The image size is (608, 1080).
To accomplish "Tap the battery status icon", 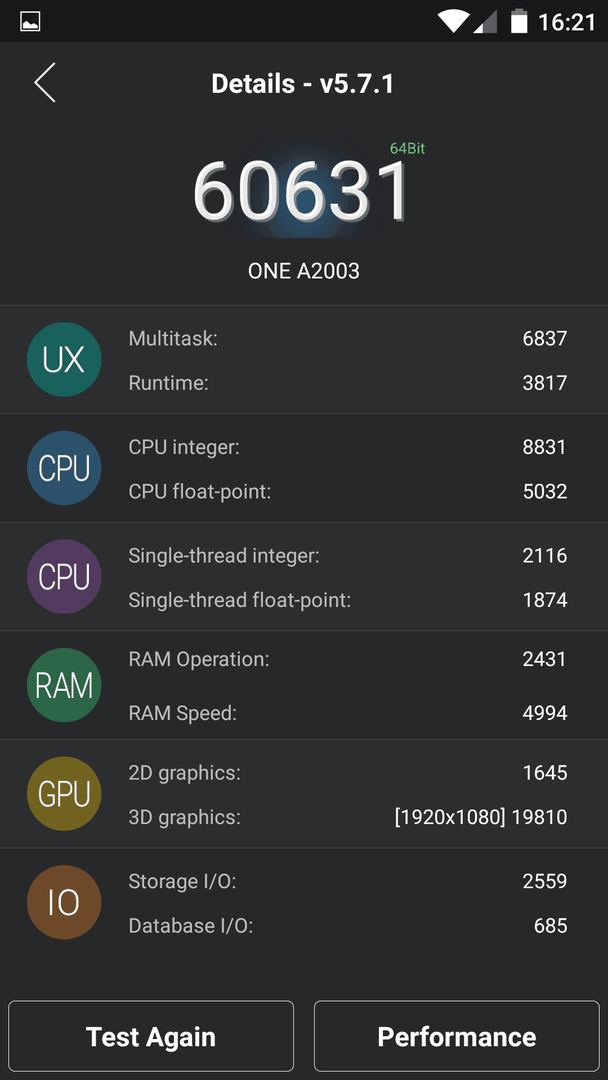I will tap(518, 21).
